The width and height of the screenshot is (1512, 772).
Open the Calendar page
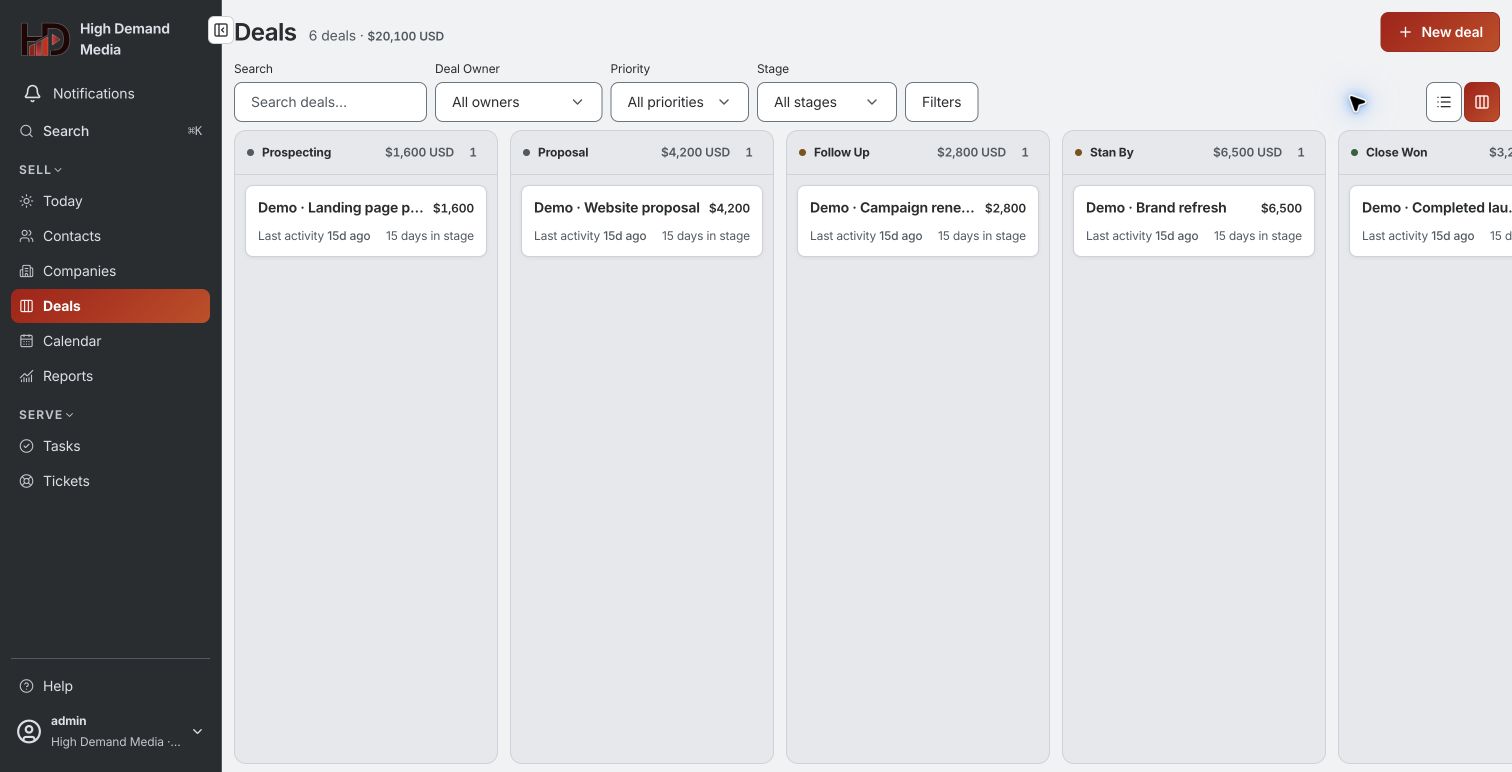[110, 341]
